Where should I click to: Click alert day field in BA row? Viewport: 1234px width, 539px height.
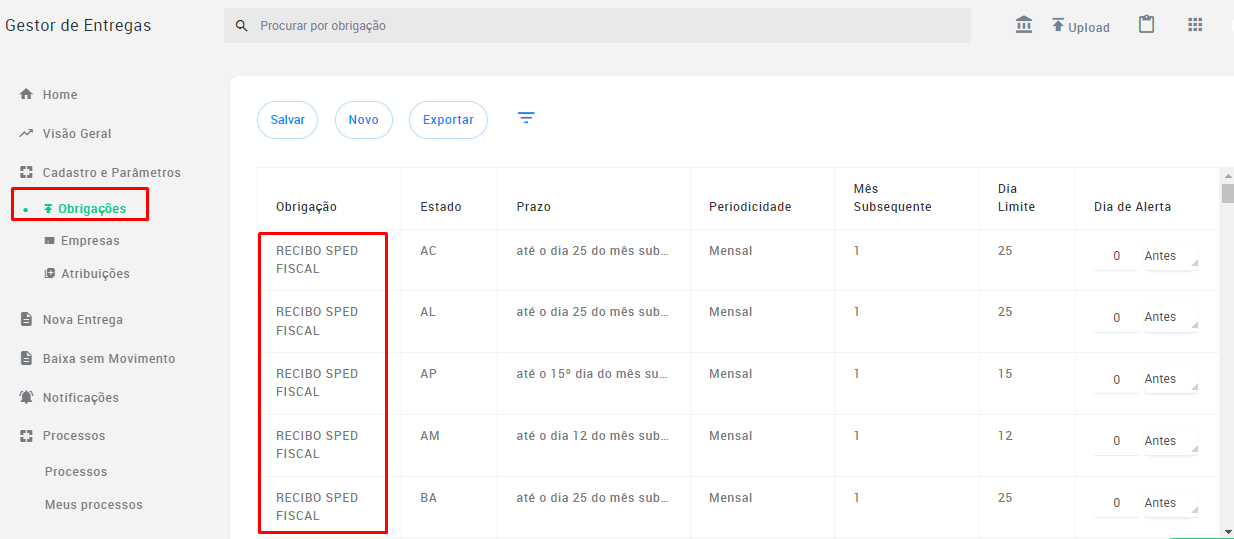coord(1116,504)
